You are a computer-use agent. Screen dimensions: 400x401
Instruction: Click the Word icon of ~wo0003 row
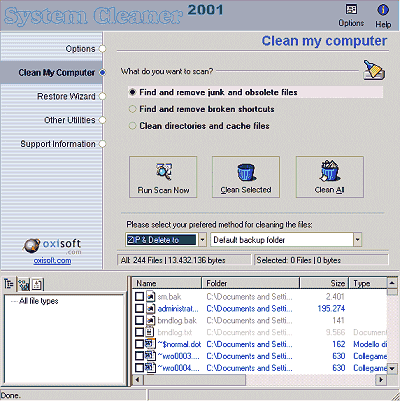[x=150, y=356]
